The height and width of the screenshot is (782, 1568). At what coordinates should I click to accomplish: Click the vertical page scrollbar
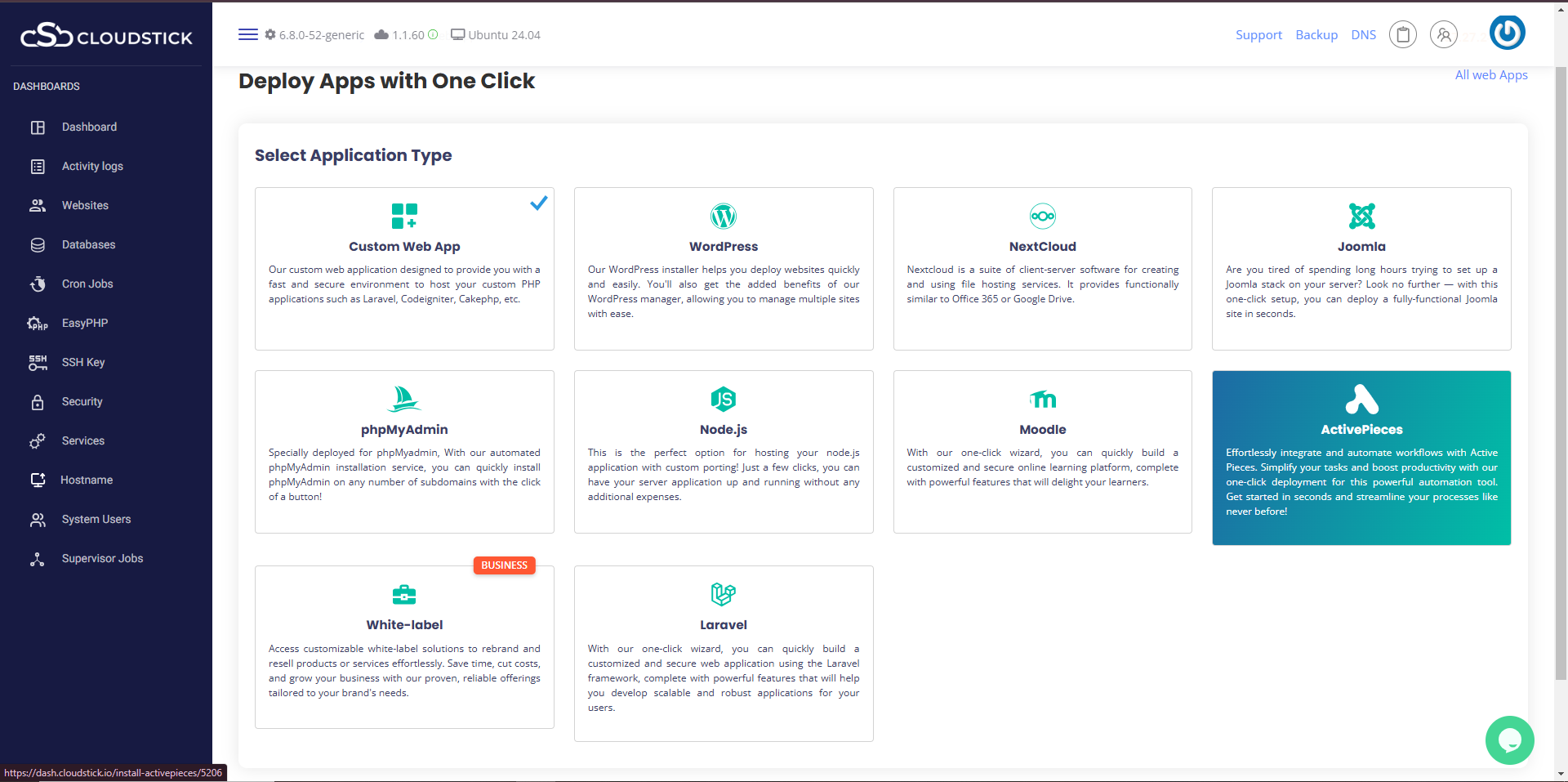[x=1561, y=368]
